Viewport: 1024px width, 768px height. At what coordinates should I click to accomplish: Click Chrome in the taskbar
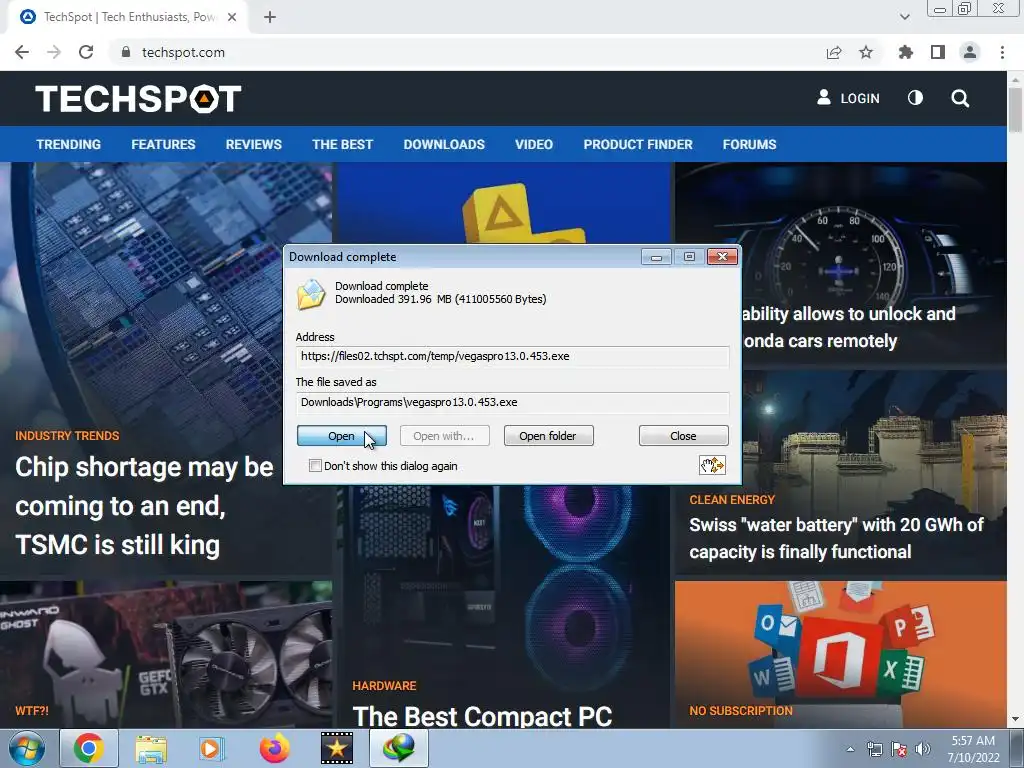click(89, 748)
